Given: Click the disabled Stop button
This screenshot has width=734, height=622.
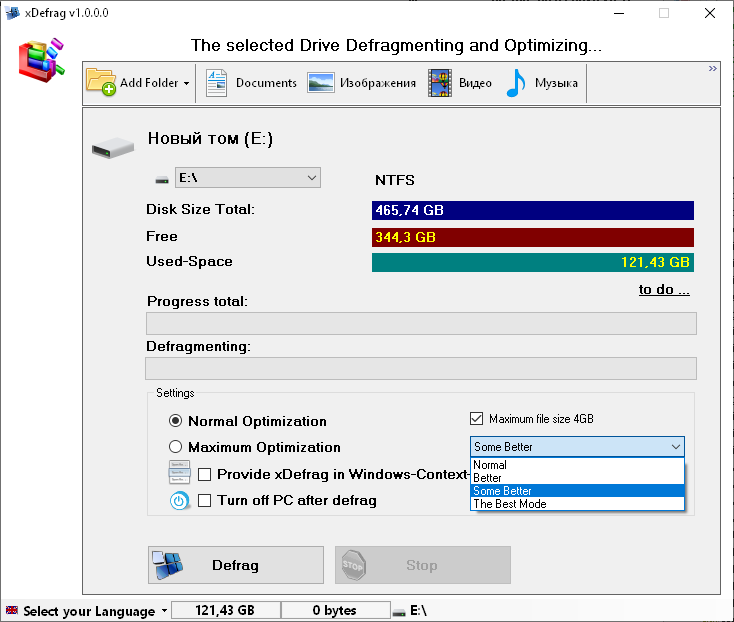Looking at the screenshot, I should click(423, 565).
